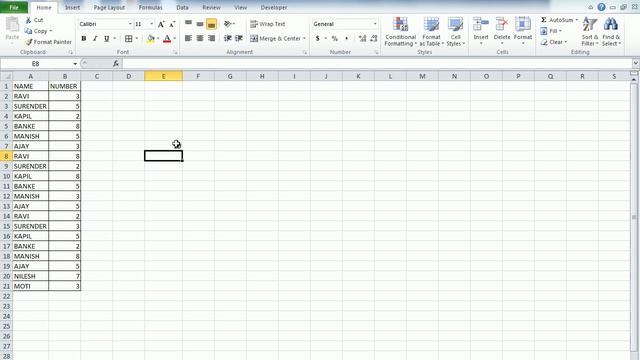Select cell A20 containing NILESH

pos(30,276)
